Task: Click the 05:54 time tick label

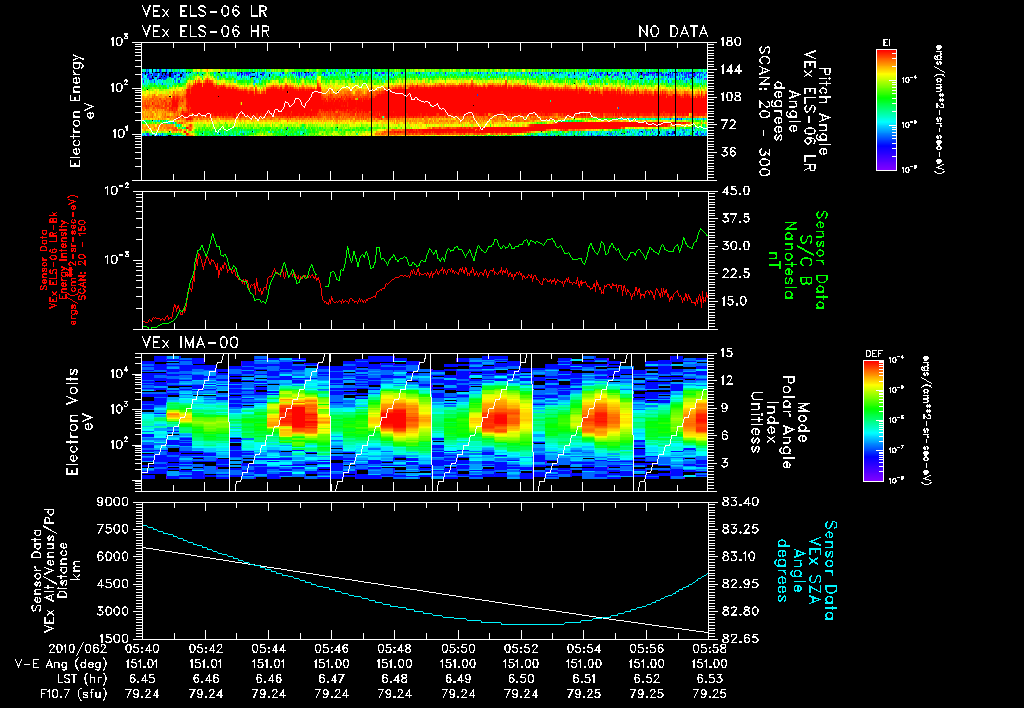Action: [583, 648]
